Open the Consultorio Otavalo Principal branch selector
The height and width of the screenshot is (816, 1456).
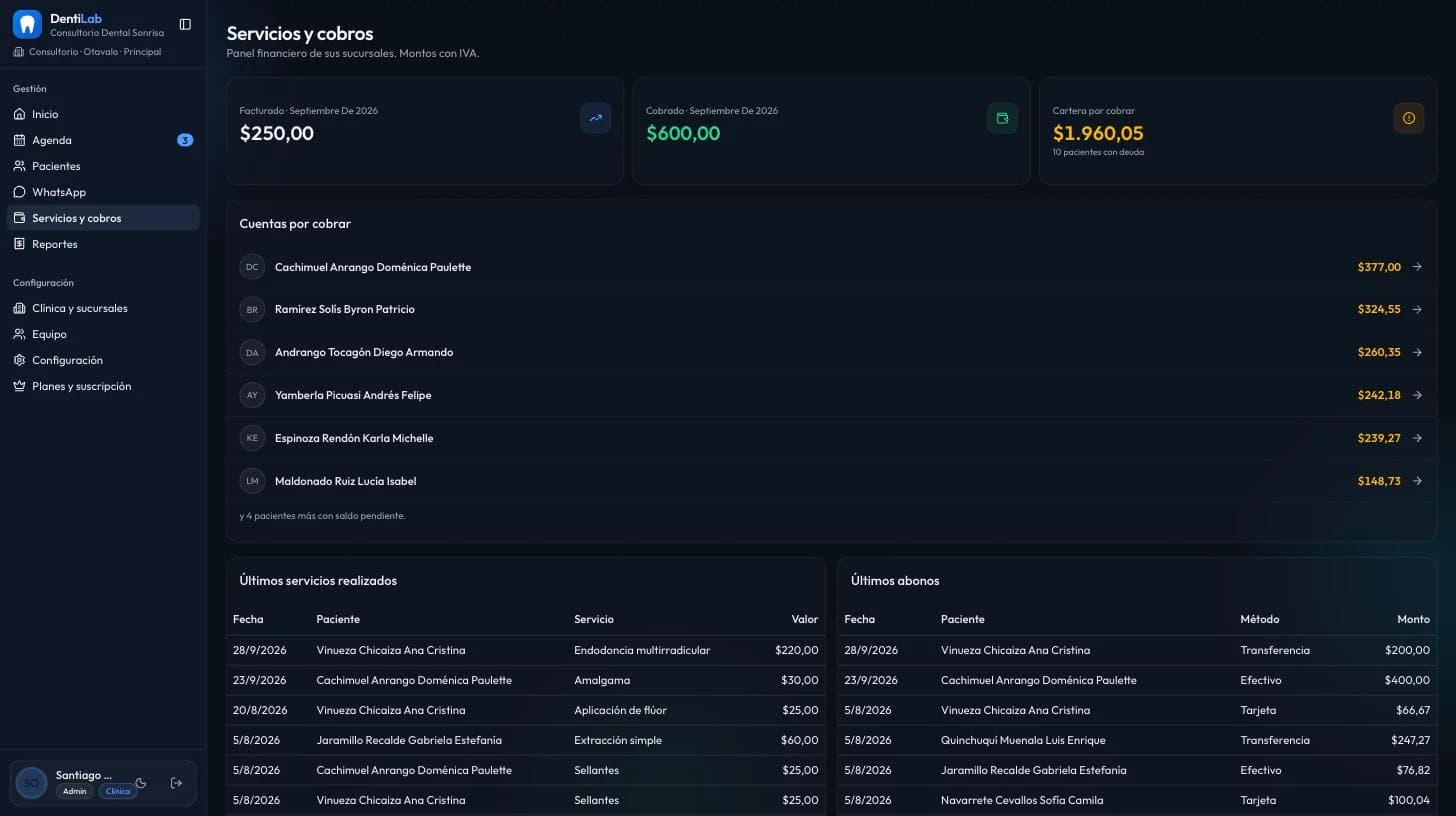(x=87, y=52)
